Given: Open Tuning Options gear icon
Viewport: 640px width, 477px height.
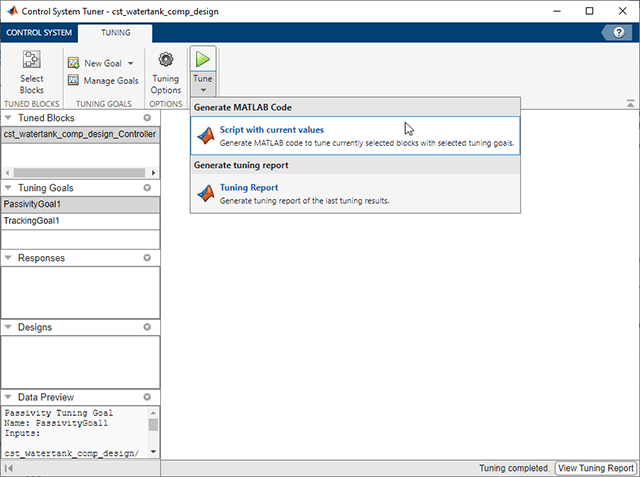Looking at the screenshot, I should 166,60.
